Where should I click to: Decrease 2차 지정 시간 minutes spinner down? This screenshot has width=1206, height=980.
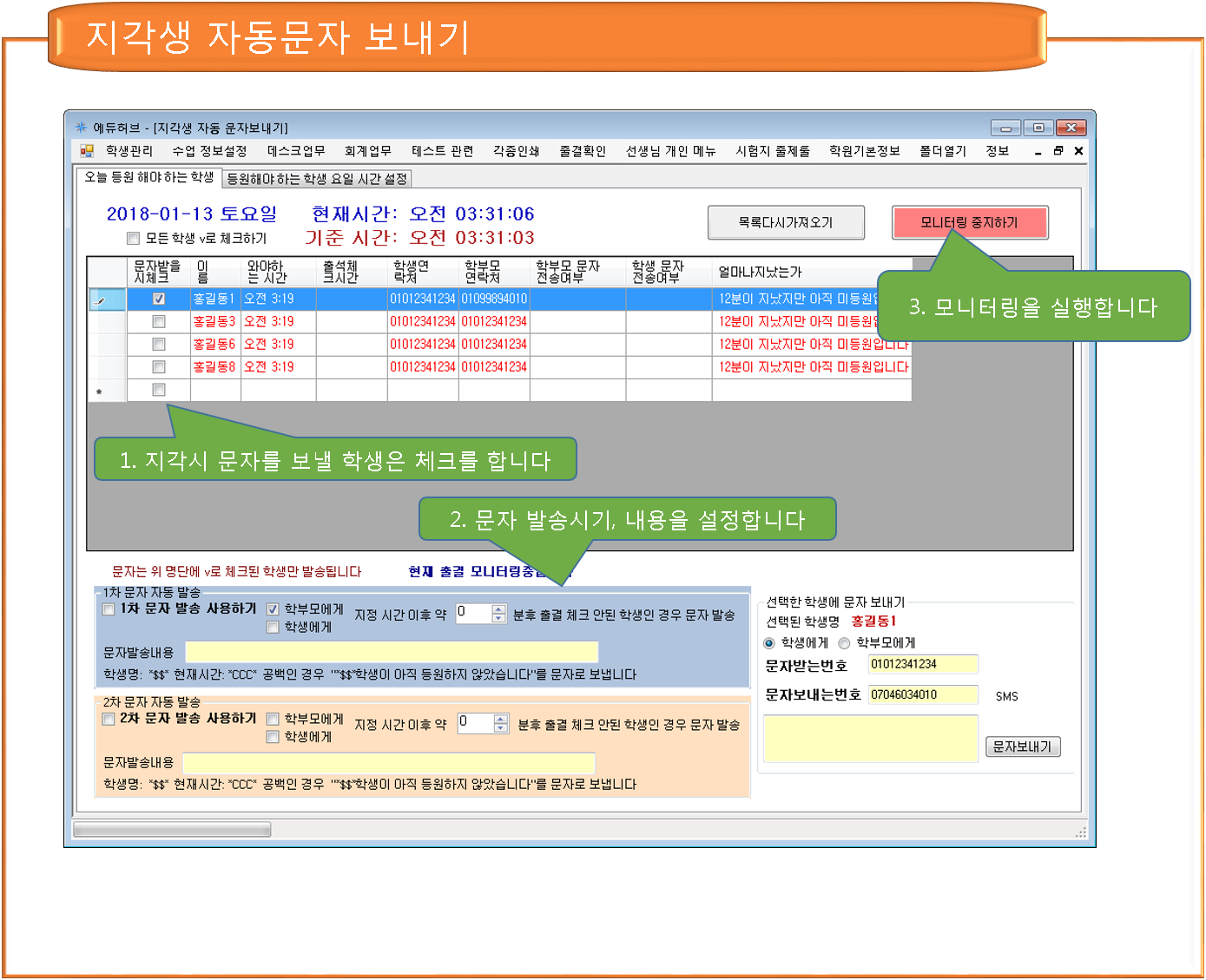501,728
